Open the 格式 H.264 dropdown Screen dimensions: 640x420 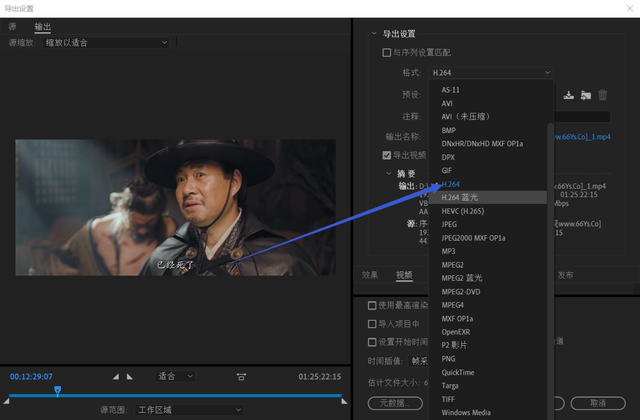[491, 73]
